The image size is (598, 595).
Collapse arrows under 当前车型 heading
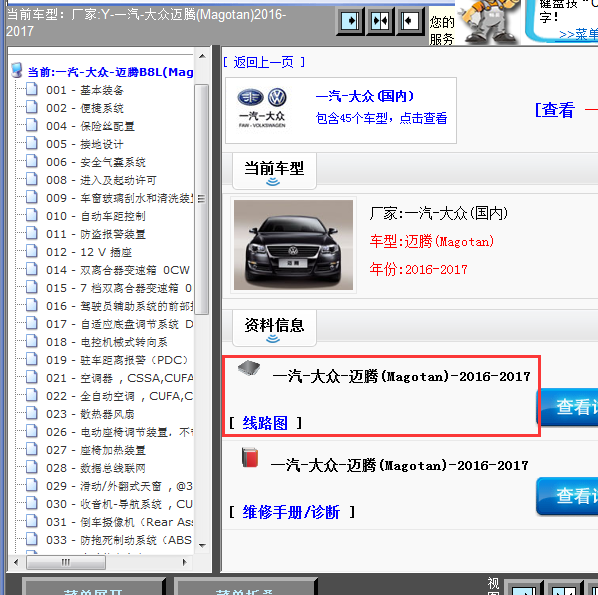(273, 182)
